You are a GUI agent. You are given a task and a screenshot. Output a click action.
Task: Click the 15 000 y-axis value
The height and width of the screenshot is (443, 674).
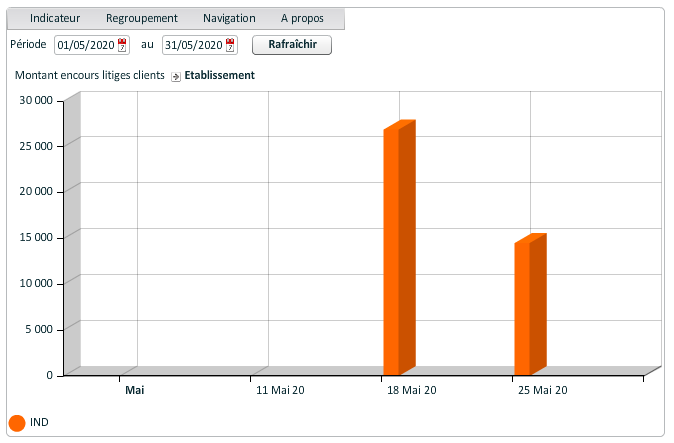pyautogui.click(x=36, y=237)
